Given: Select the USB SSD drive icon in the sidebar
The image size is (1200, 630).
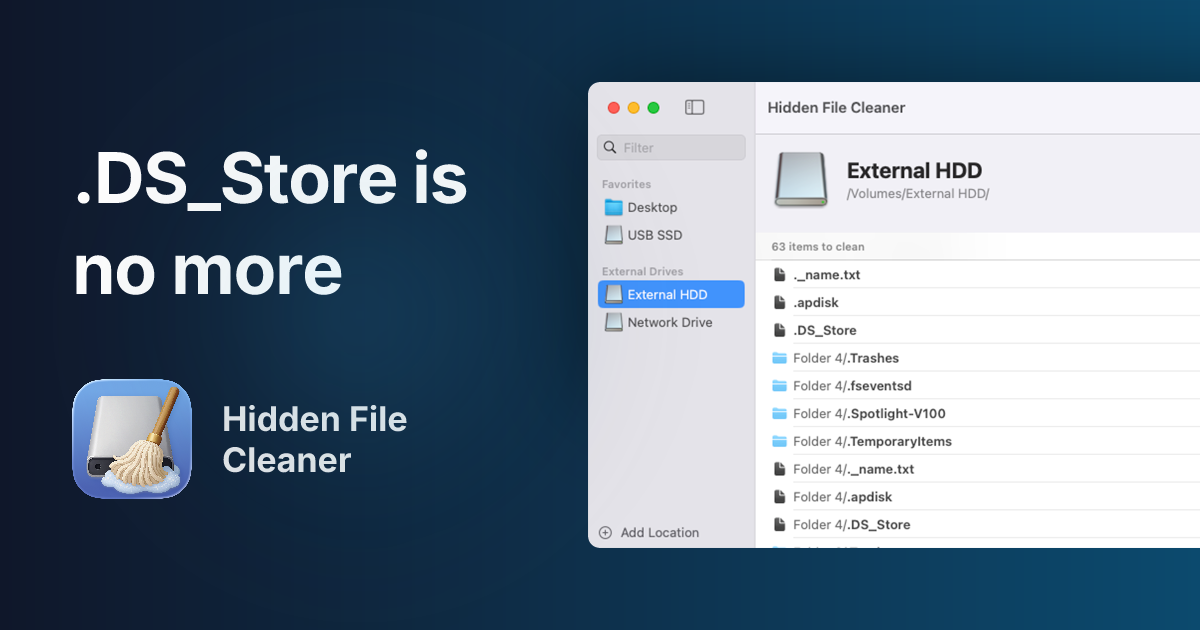Looking at the screenshot, I should point(613,234).
